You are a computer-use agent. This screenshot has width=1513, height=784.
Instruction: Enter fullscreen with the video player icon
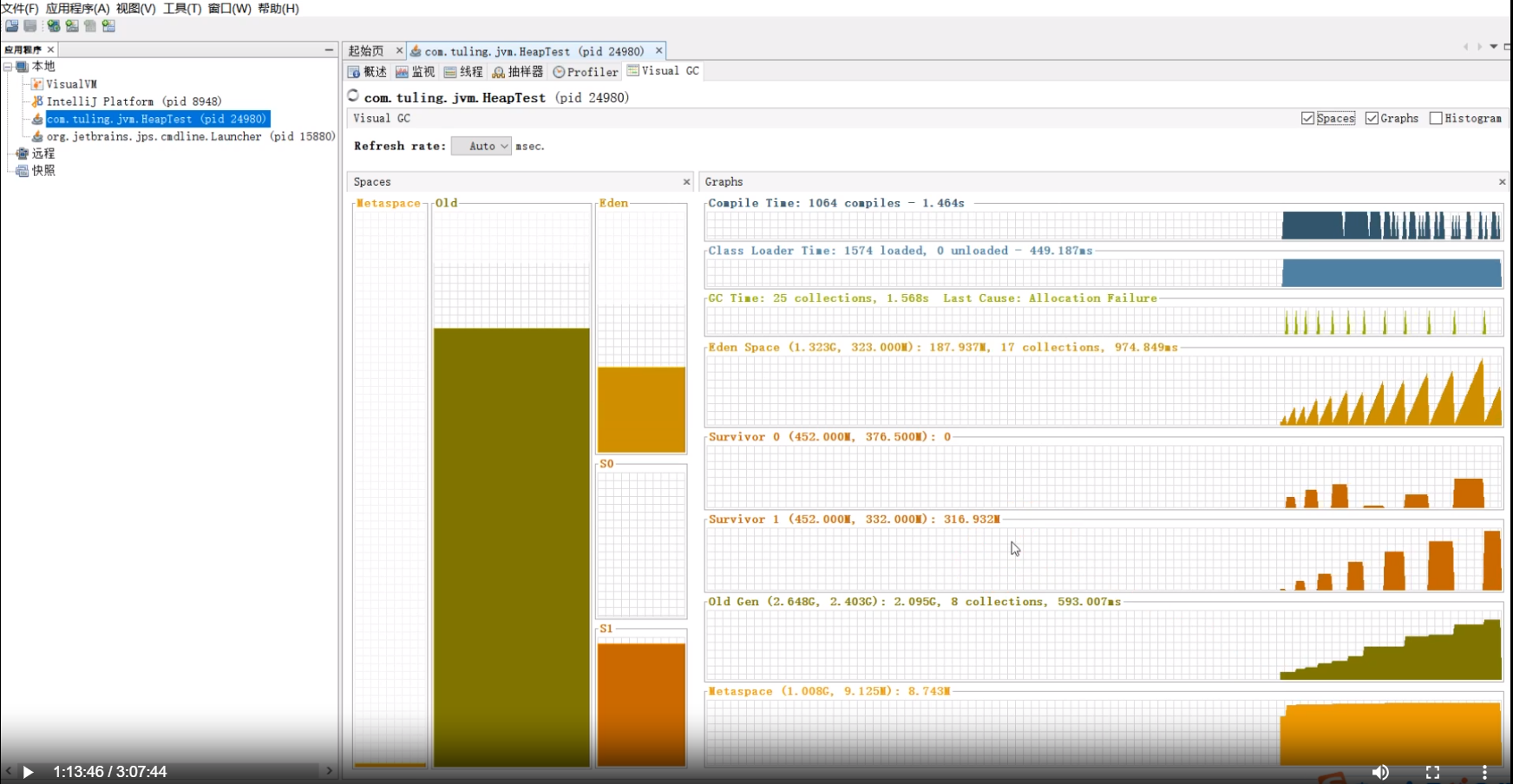pyautogui.click(x=1432, y=772)
